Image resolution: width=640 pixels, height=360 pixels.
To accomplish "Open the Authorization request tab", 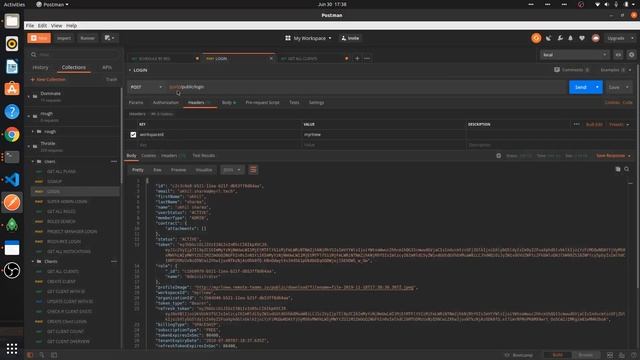I will (165, 102).
